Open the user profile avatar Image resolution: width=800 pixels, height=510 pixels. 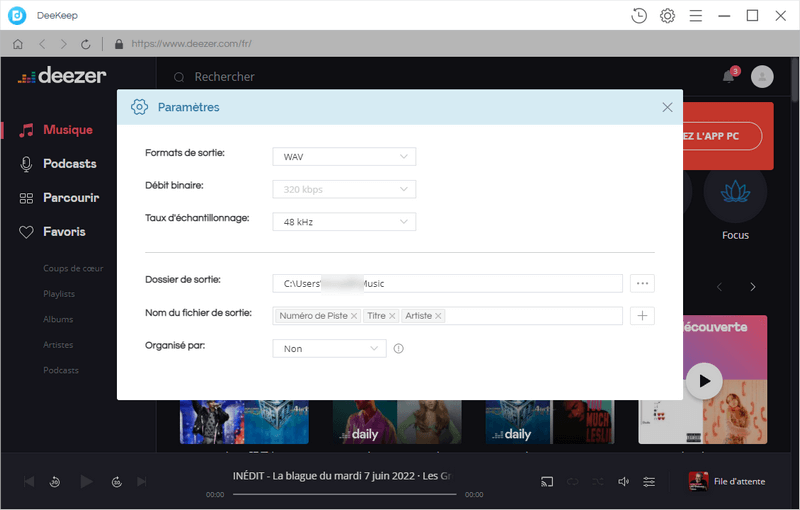point(762,76)
